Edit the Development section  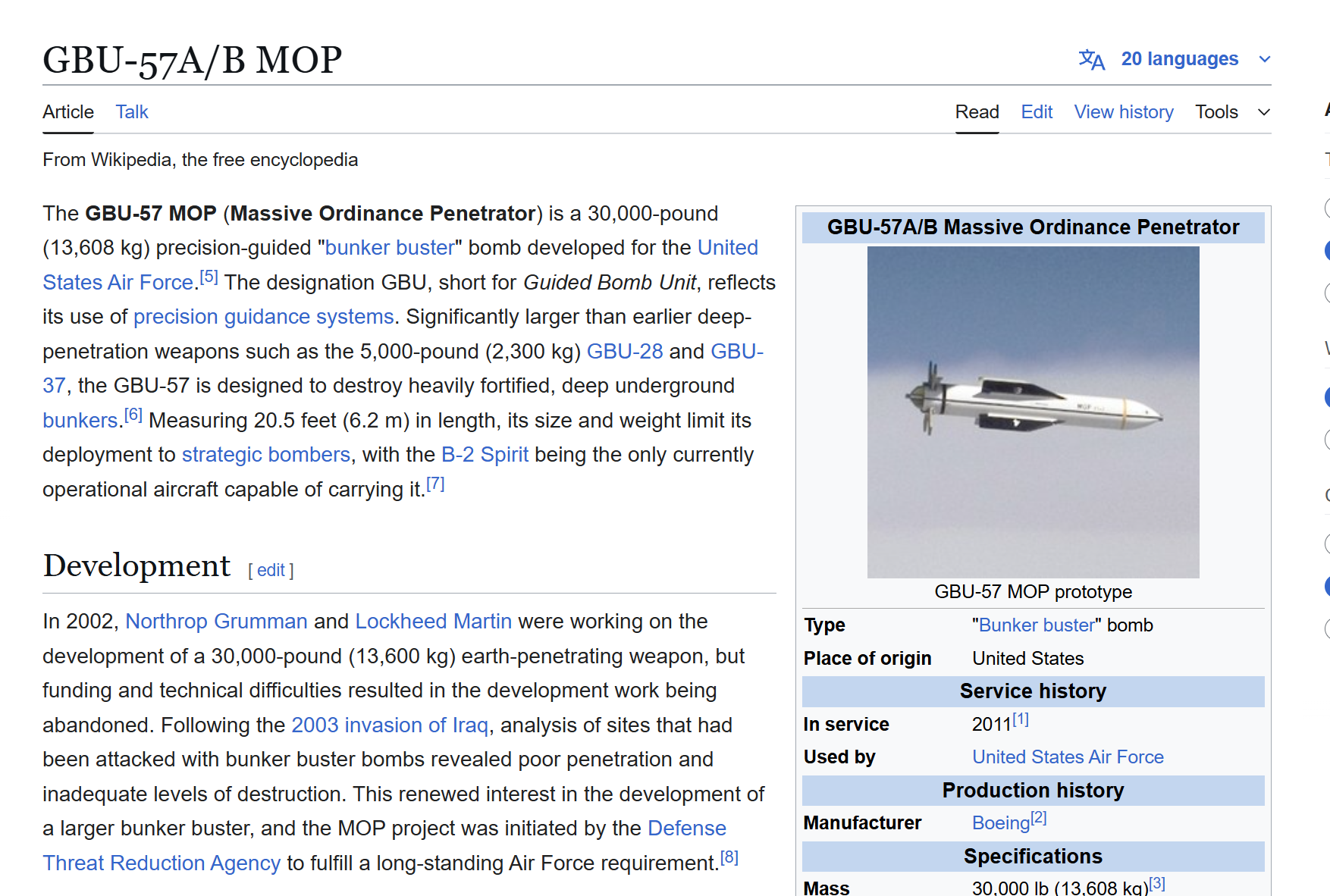(x=271, y=570)
